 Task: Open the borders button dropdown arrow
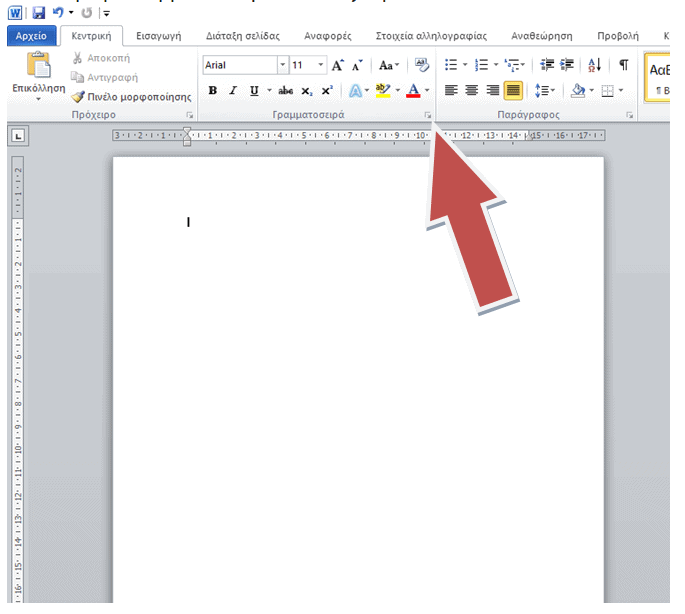pyautogui.click(x=620, y=90)
